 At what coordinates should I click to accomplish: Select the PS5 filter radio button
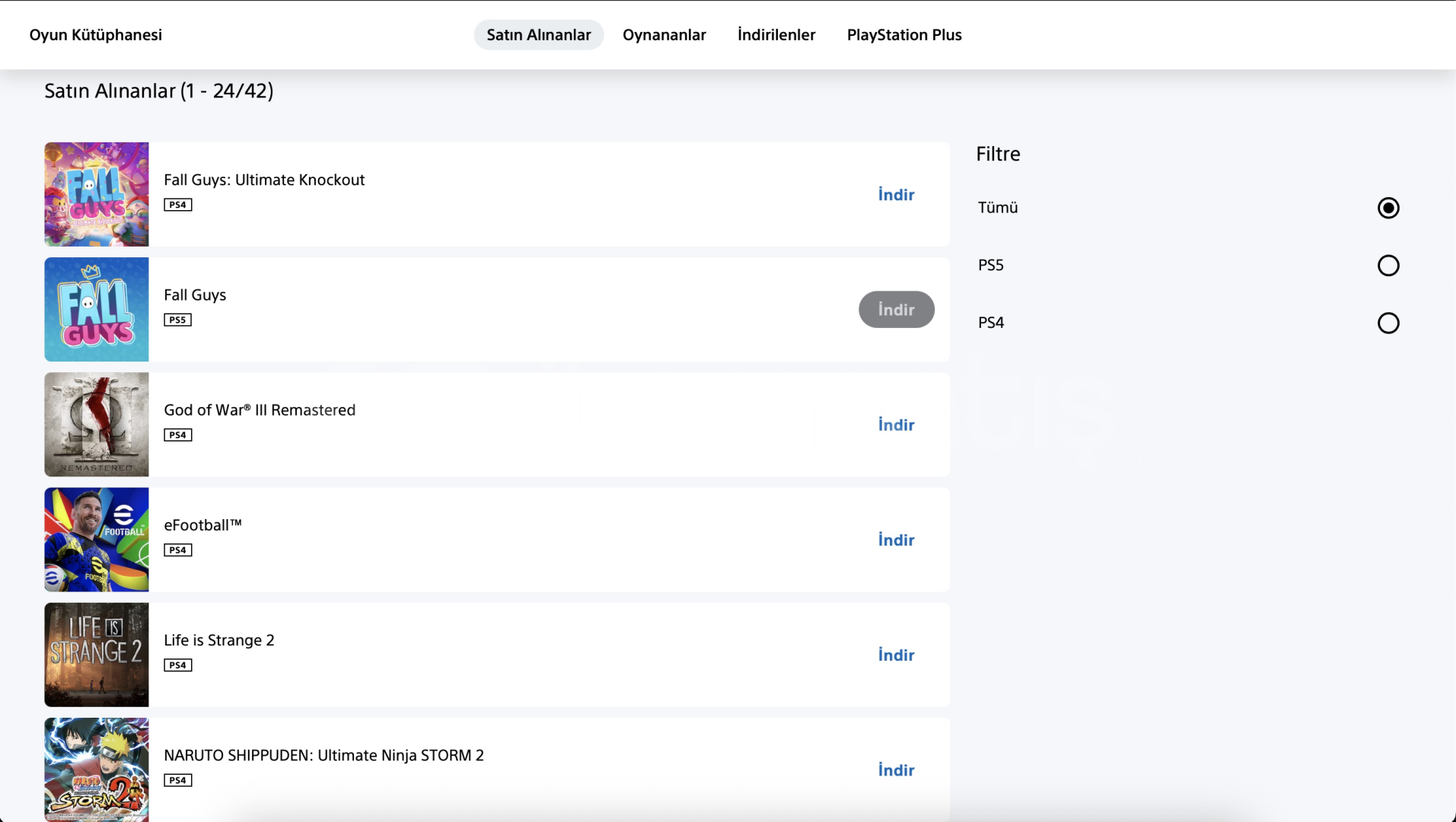point(1388,266)
